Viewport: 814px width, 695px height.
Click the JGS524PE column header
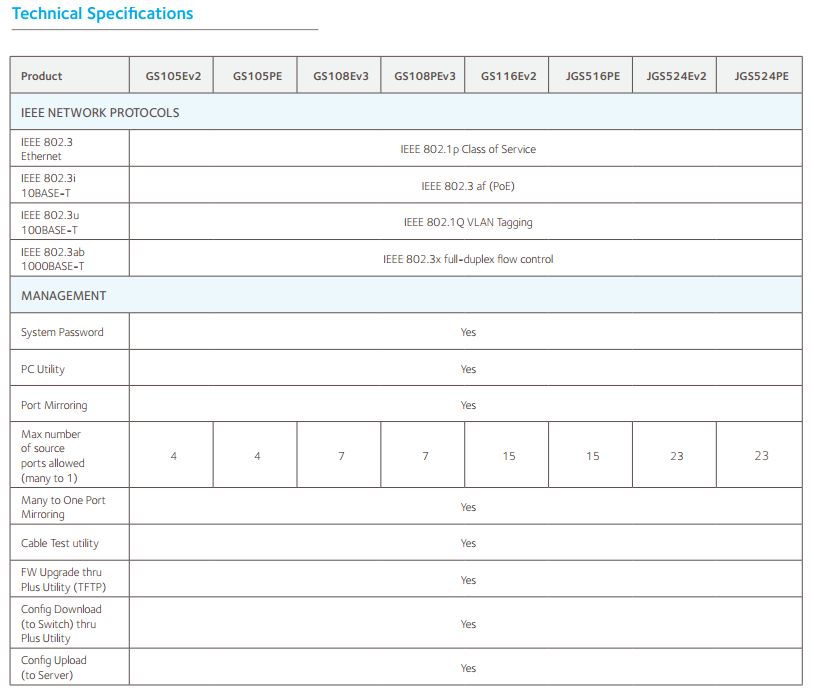pos(761,76)
